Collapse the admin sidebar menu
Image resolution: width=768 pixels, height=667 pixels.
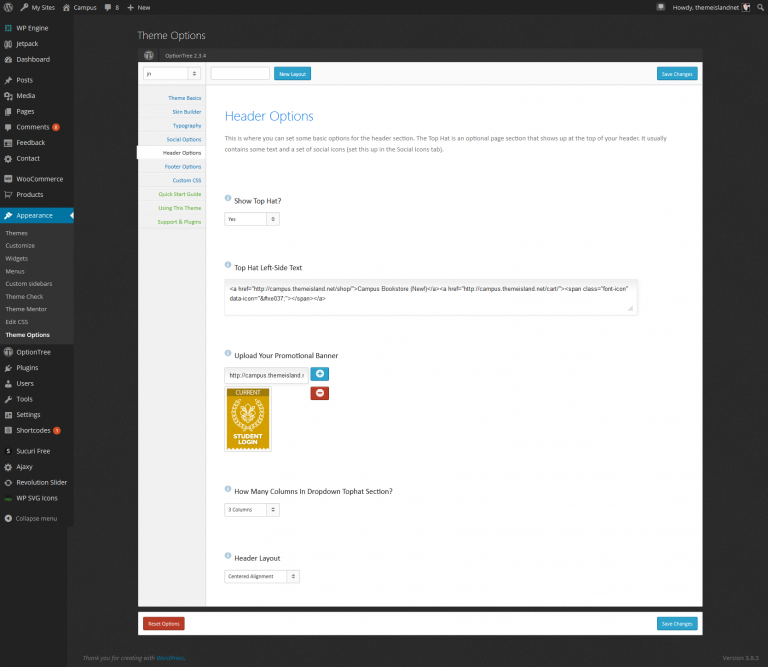point(36,518)
